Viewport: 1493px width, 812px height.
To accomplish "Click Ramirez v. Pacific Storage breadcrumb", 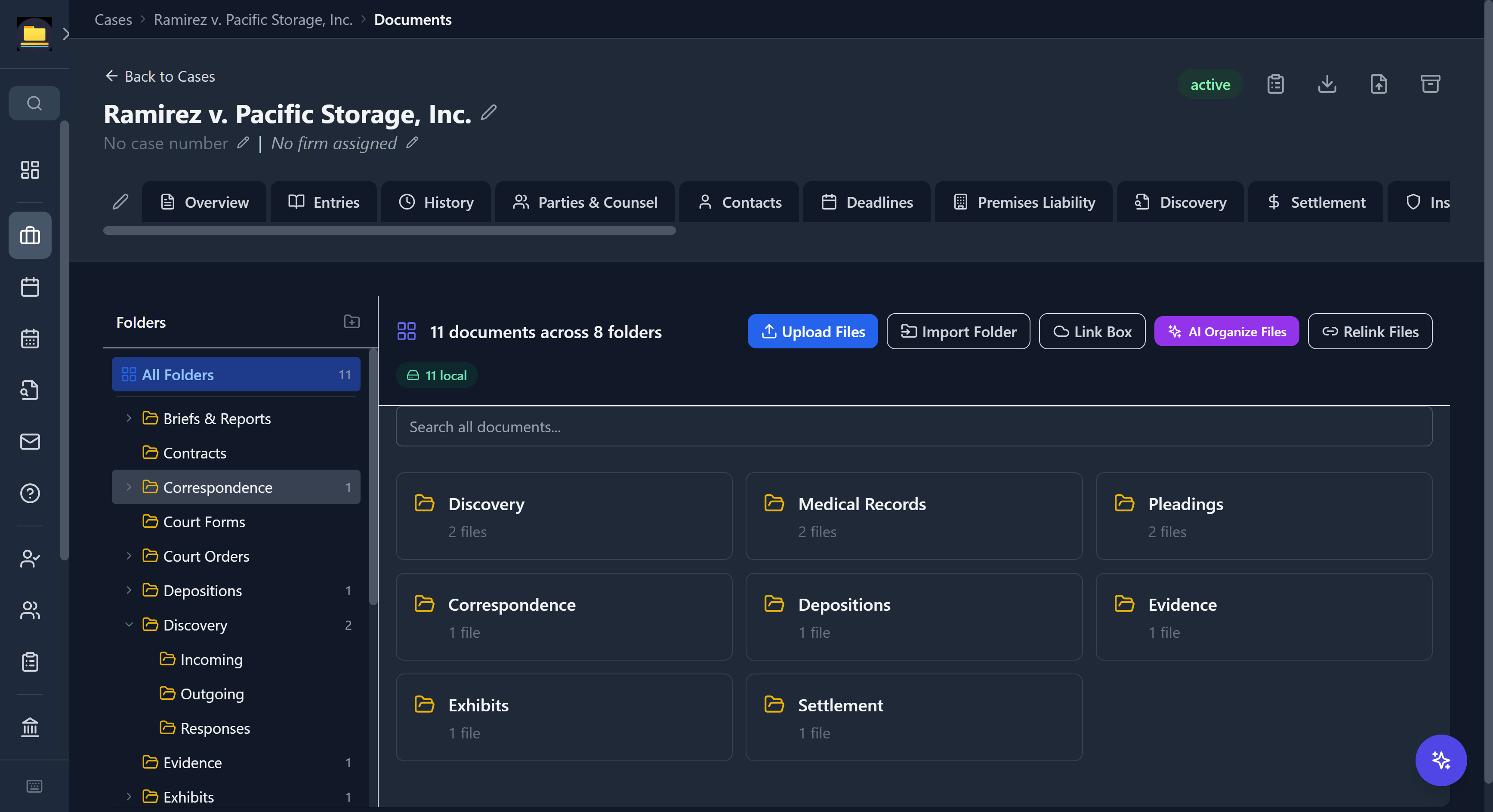I will pyautogui.click(x=253, y=19).
